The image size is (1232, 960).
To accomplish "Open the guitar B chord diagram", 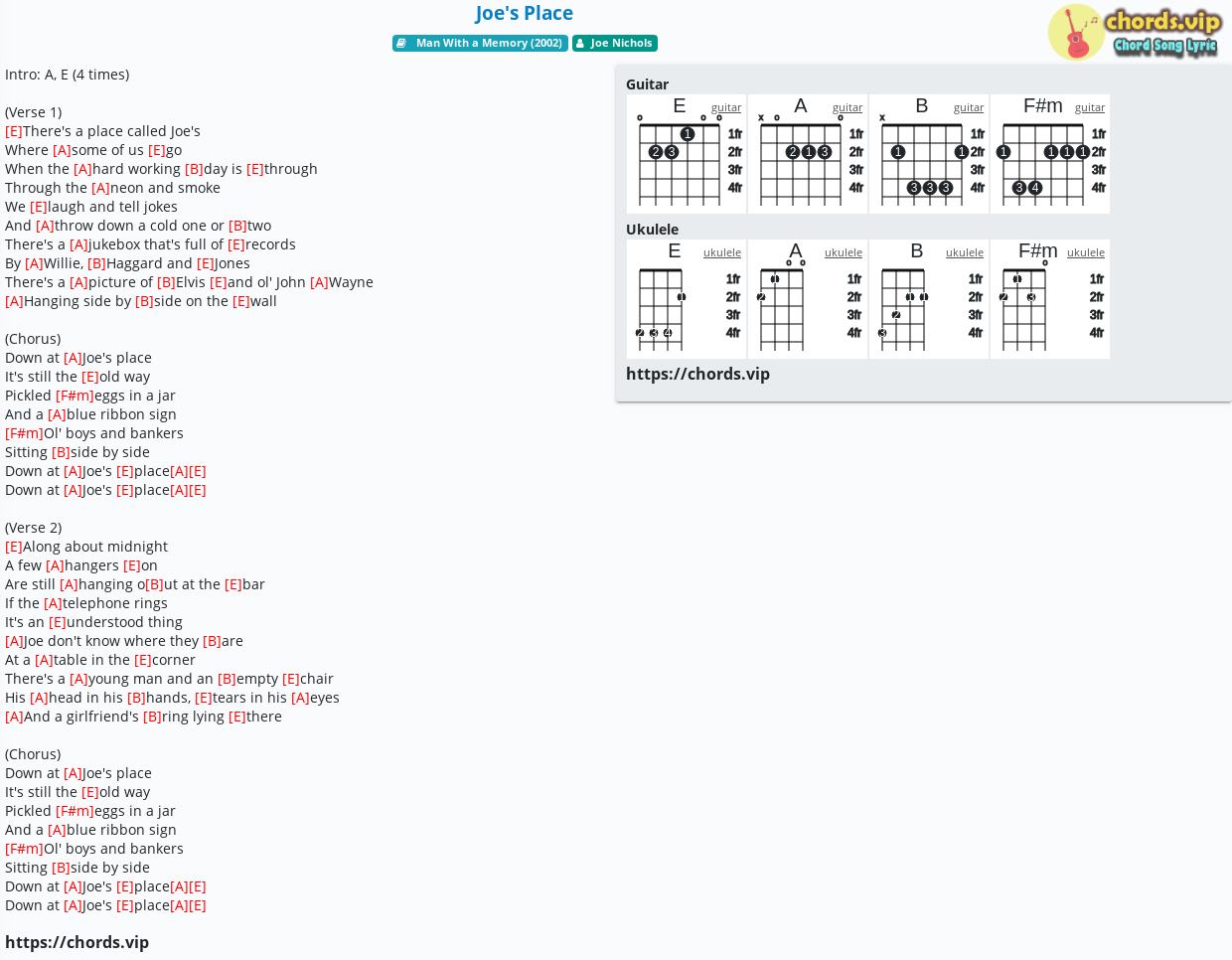I will click(929, 154).
